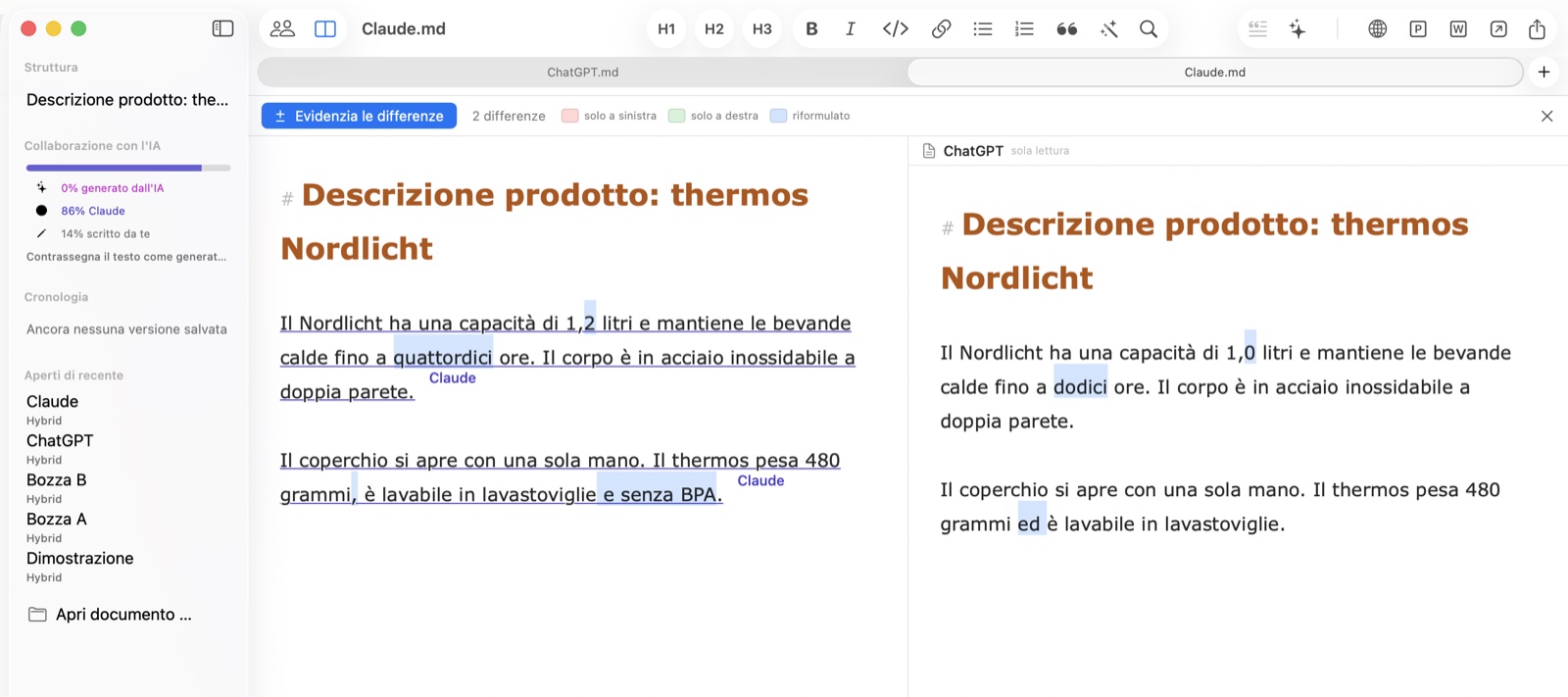Click the left pane document heading
1568x697 pixels.
[x=545, y=222]
